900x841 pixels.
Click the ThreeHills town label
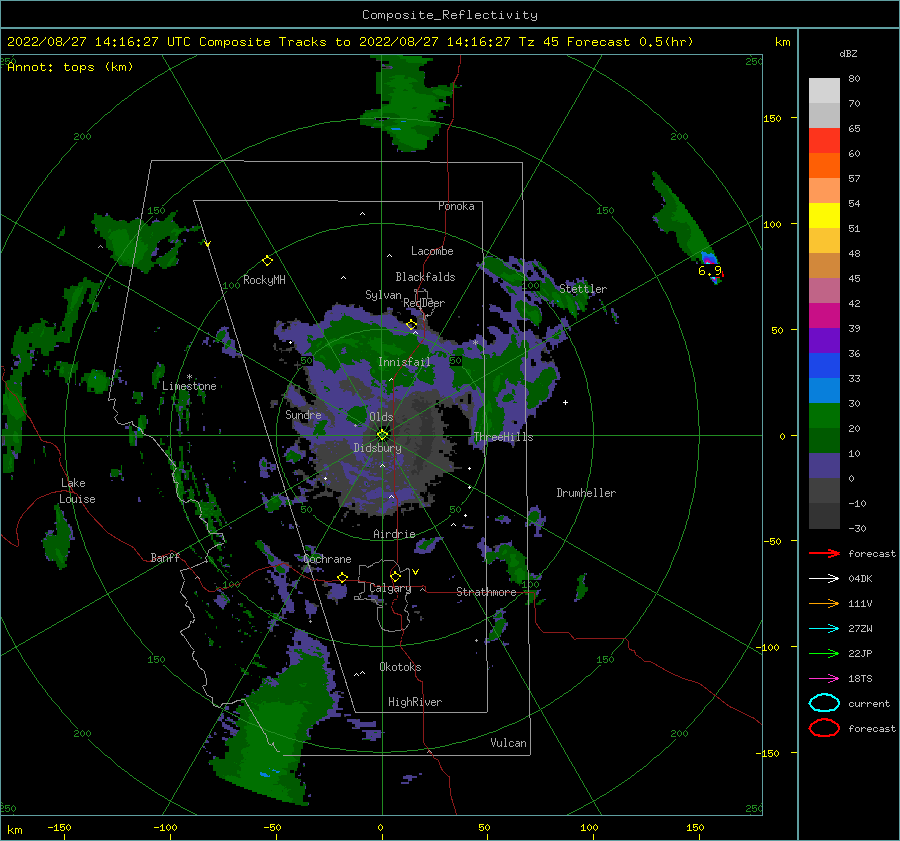[503, 437]
